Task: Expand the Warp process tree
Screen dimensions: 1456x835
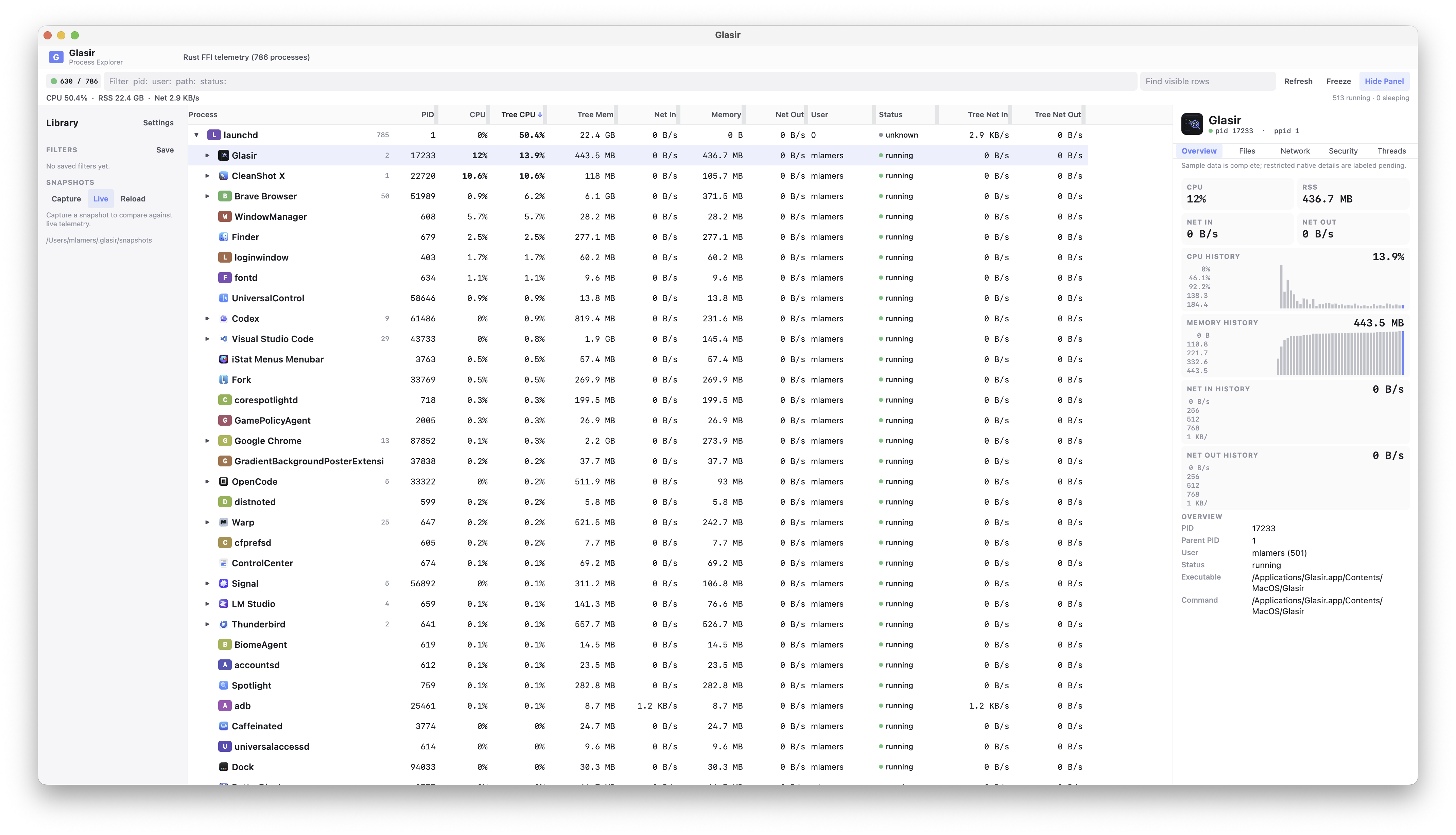Action: pyautogui.click(x=207, y=522)
